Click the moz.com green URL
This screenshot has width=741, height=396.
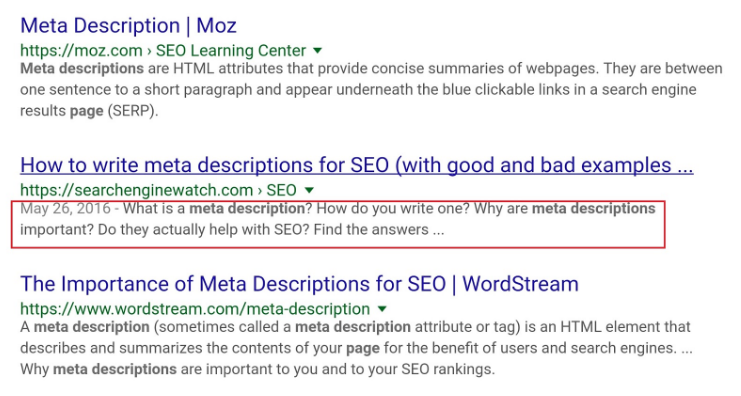(x=81, y=51)
